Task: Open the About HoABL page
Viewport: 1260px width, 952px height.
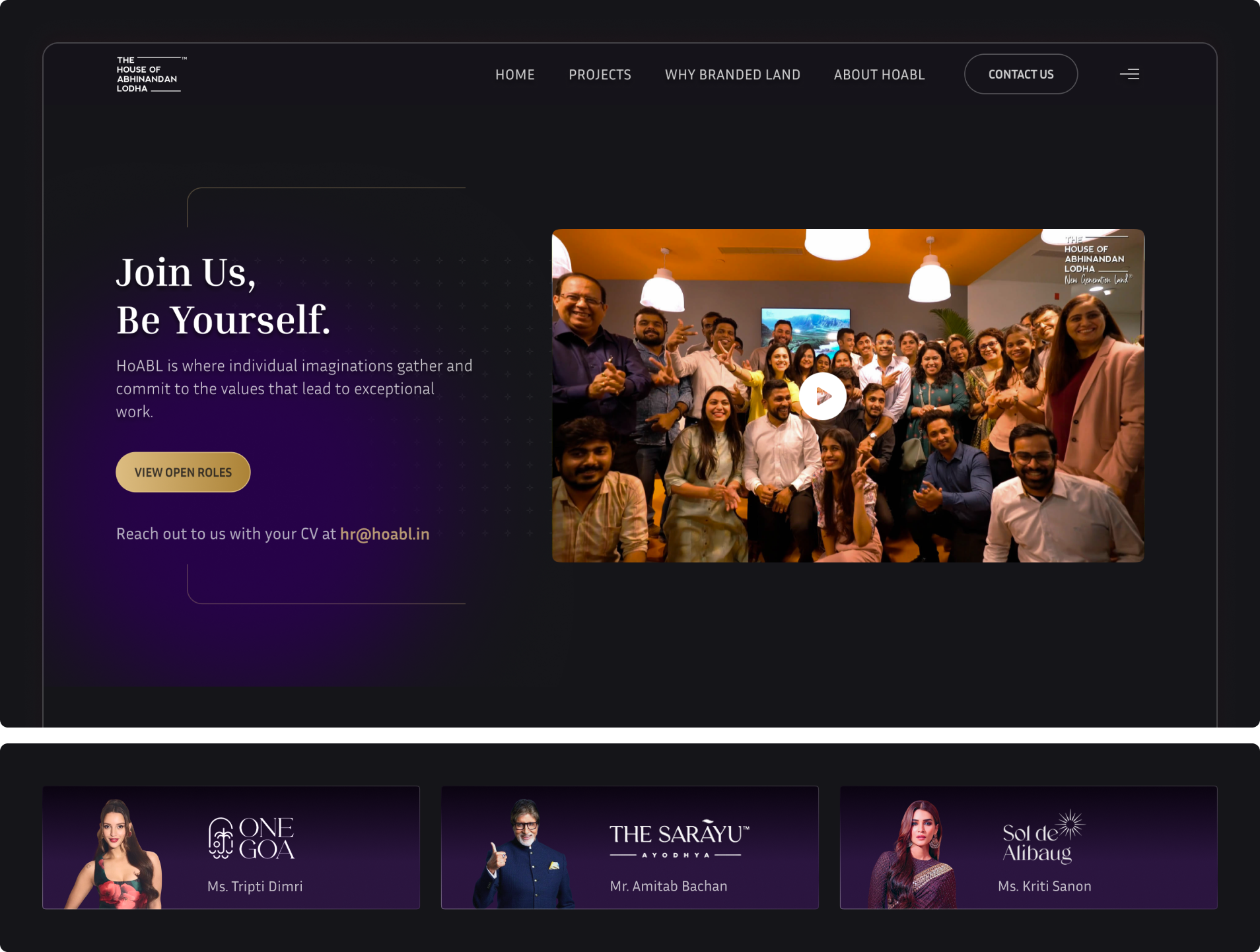Action: 879,75
